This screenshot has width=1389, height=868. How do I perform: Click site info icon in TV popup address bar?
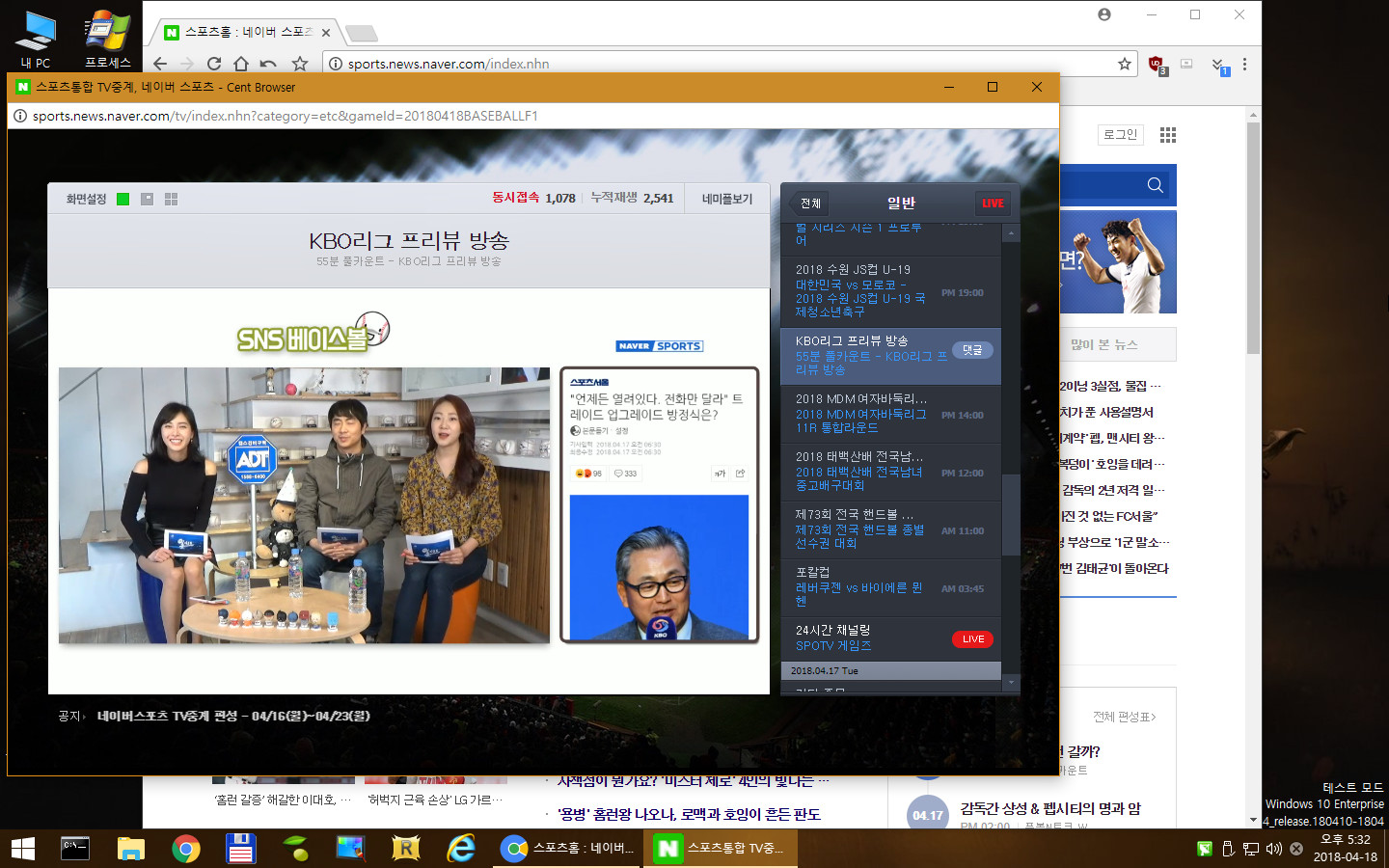click(19, 116)
